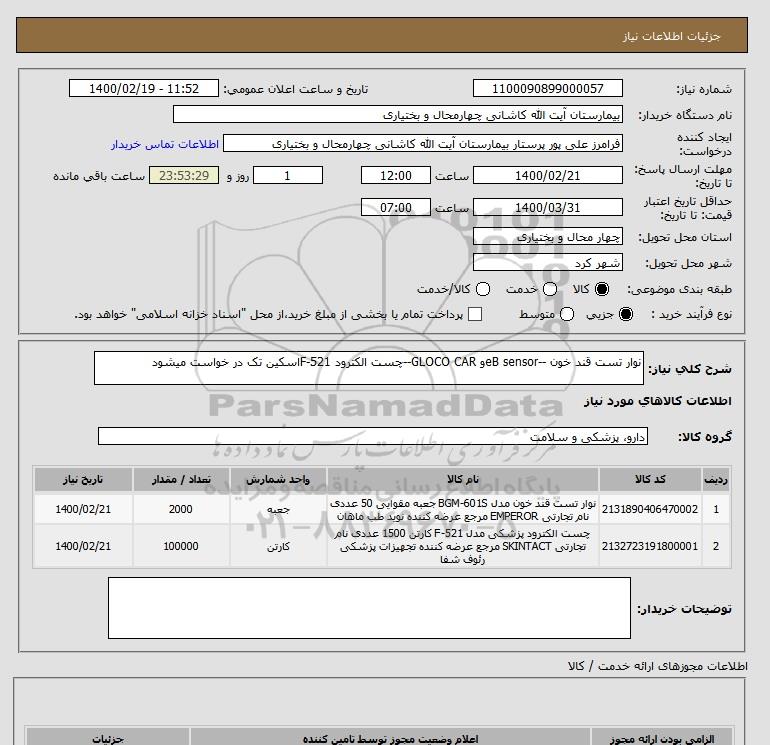Select the خدمت radio button
Image resolution: width=770 pixels, height=745 pixels.
pos(550,289)
